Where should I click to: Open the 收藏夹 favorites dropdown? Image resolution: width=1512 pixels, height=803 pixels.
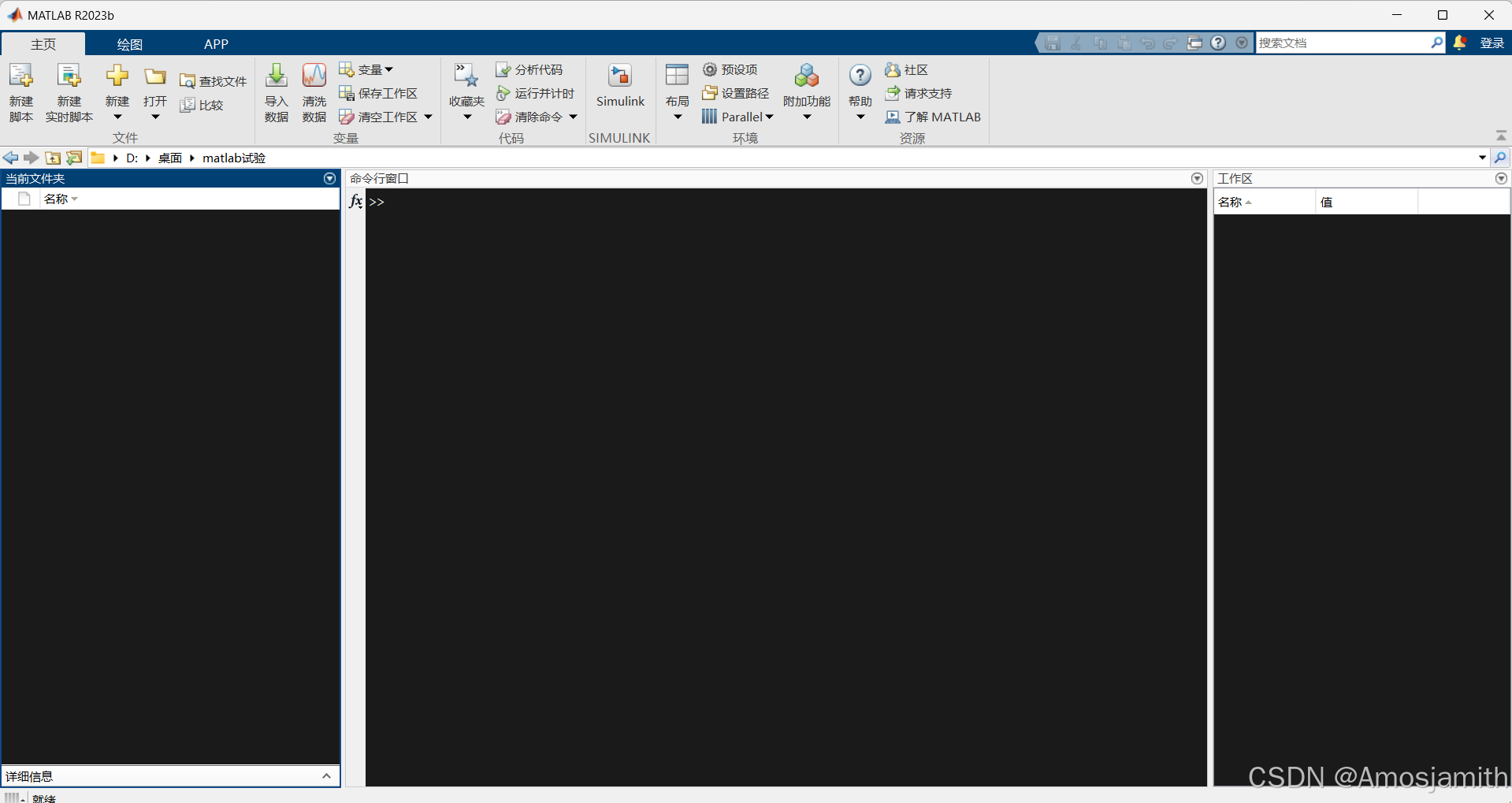click(x=467, y=117)
